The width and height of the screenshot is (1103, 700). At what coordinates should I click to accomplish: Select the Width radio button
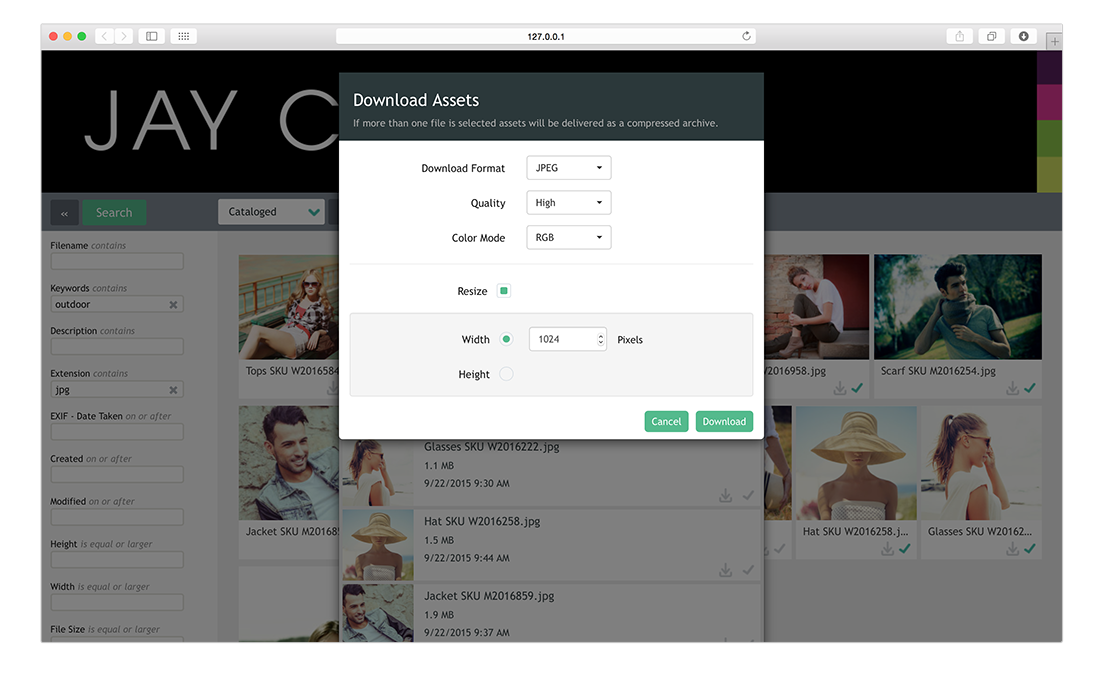(506, 339)
